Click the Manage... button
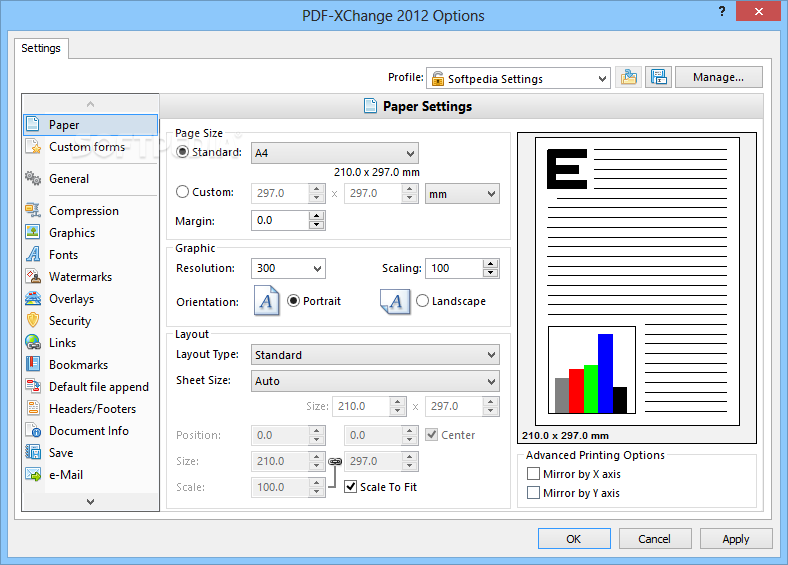Screen dimensions: 788x565 719,77
